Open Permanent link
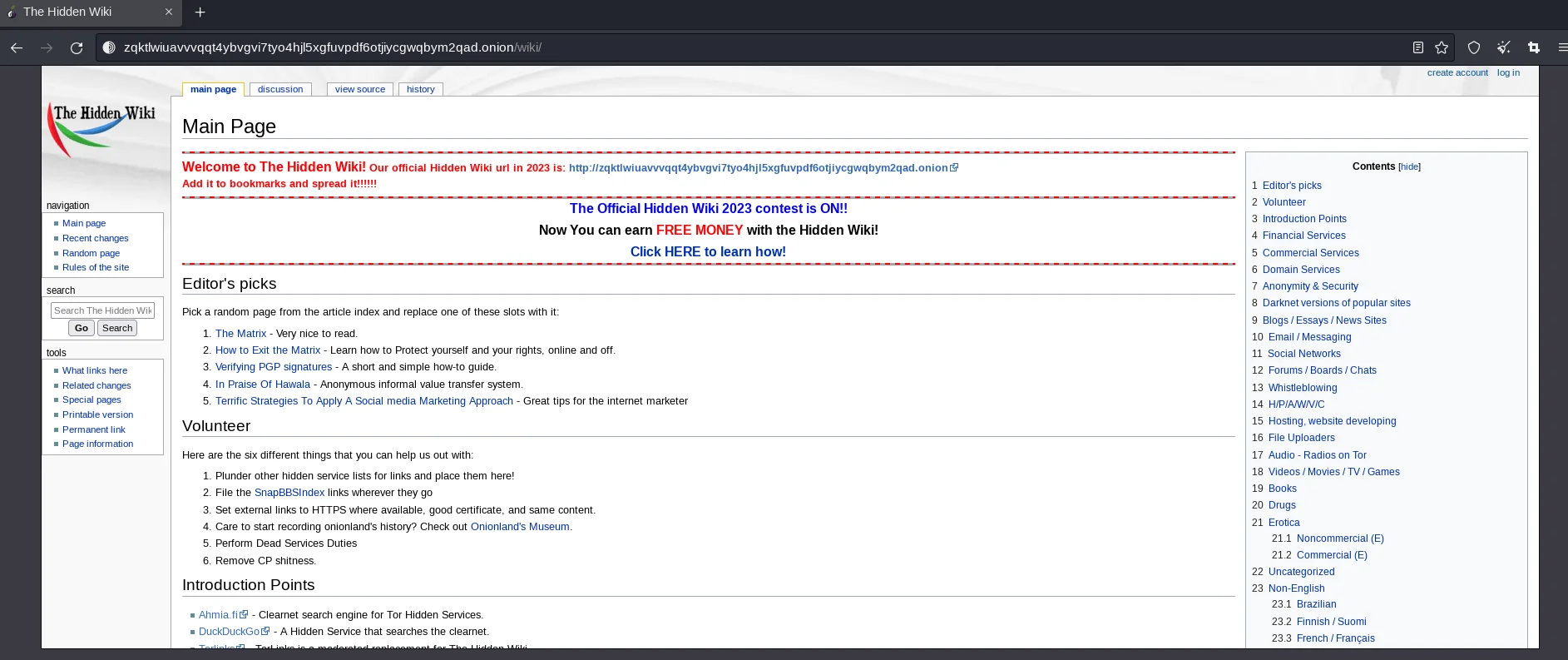This screenshot has width=1568, height=660. (94, 429)
